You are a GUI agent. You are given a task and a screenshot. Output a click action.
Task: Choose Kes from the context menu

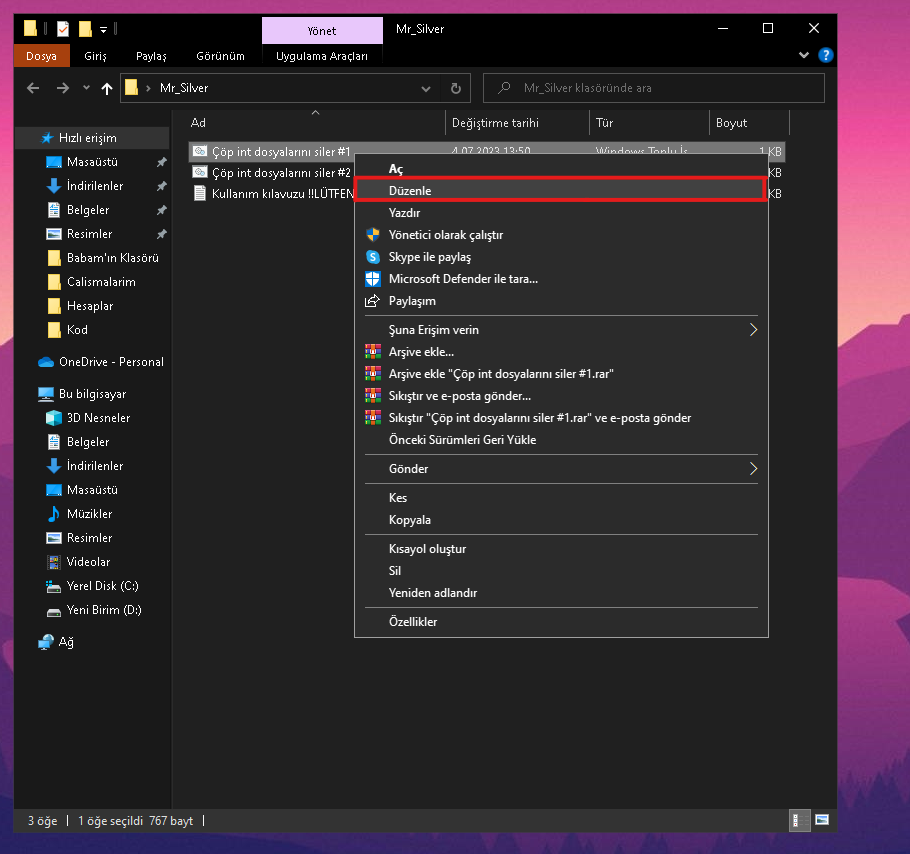coord(561,498)
